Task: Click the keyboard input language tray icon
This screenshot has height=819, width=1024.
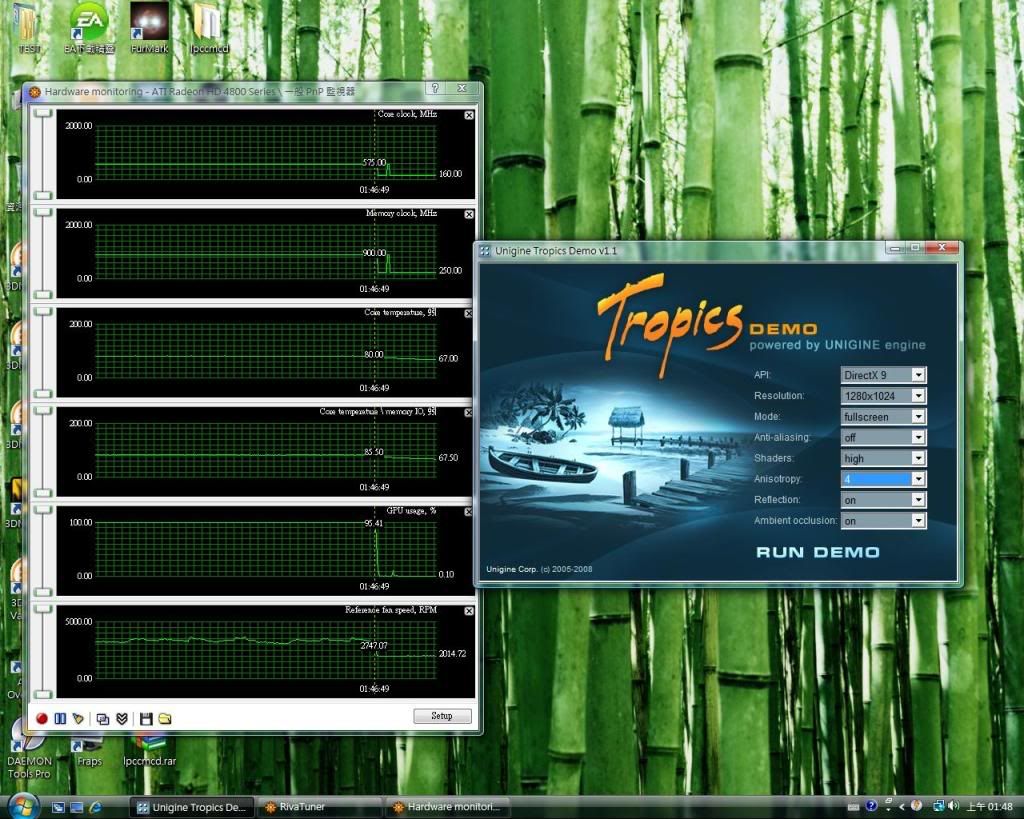Action: coord(853,807)
